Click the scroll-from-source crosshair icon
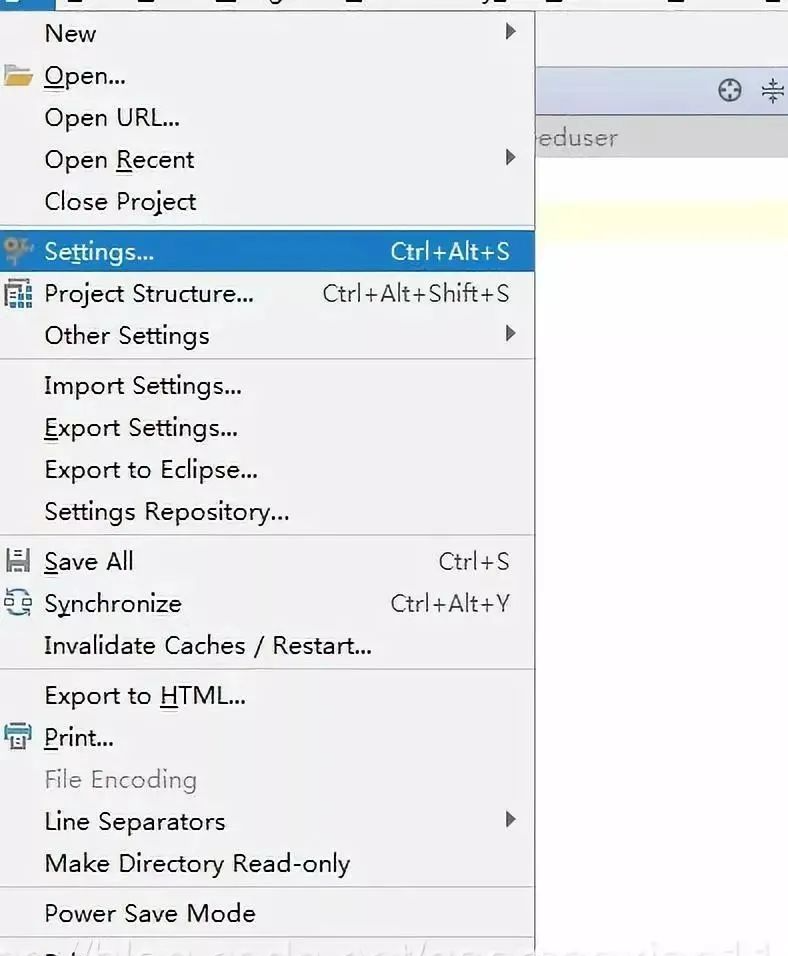Viewport: 788px width, 956px height. [729, 91]
